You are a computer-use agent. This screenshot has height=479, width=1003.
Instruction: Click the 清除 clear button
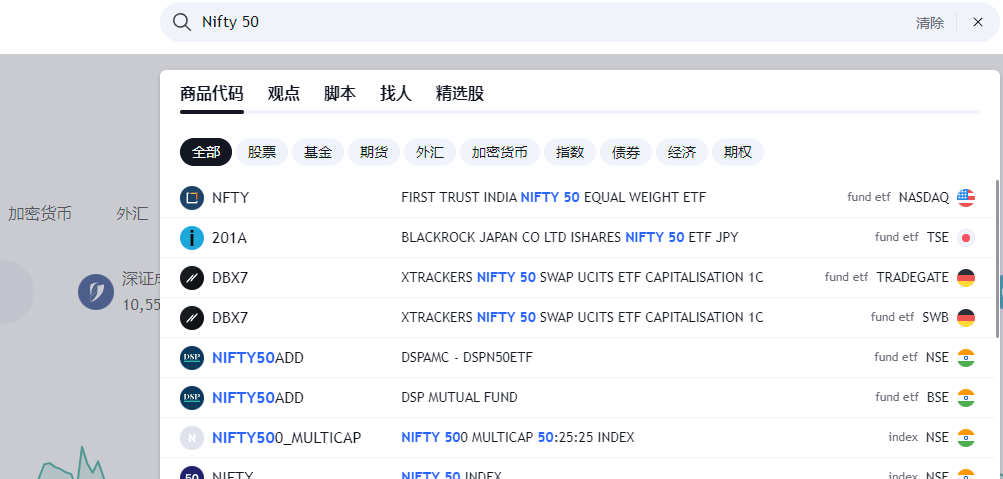[929, 23]
